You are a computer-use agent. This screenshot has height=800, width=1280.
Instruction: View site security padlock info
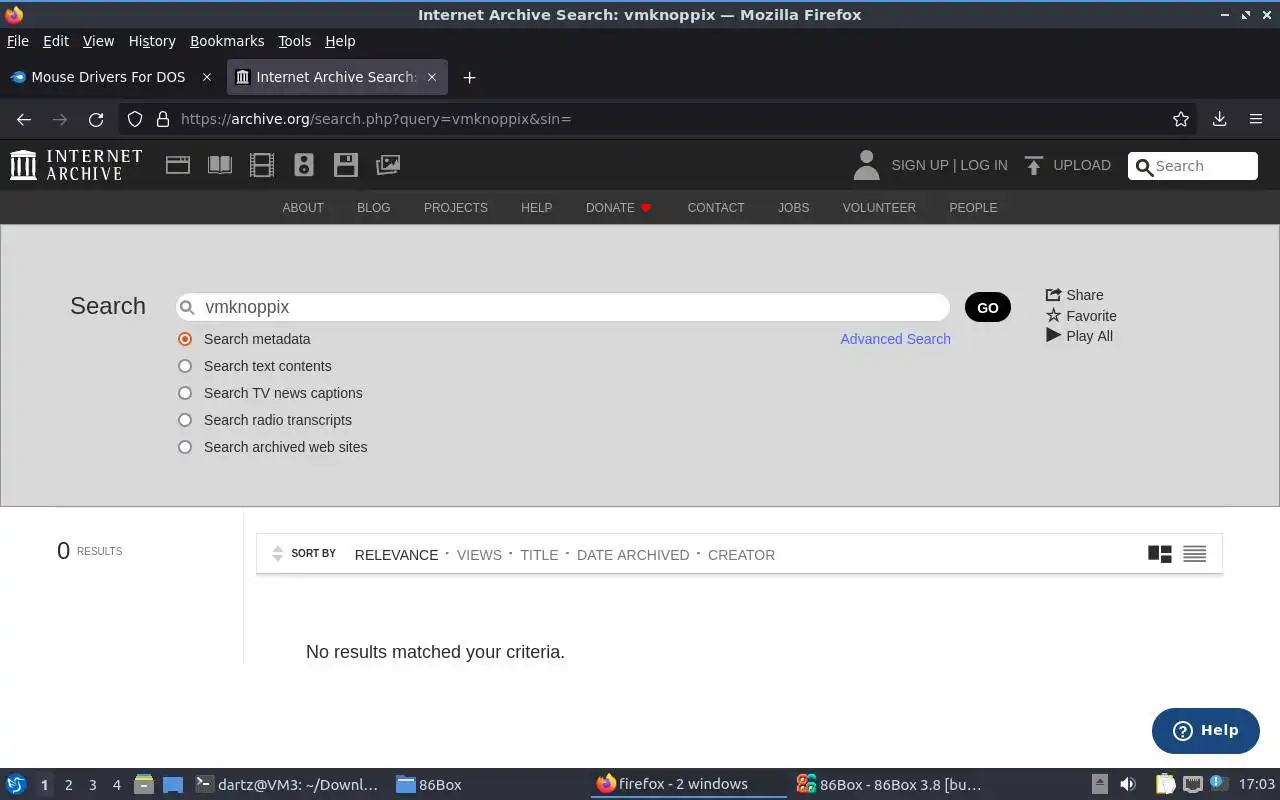163,119
